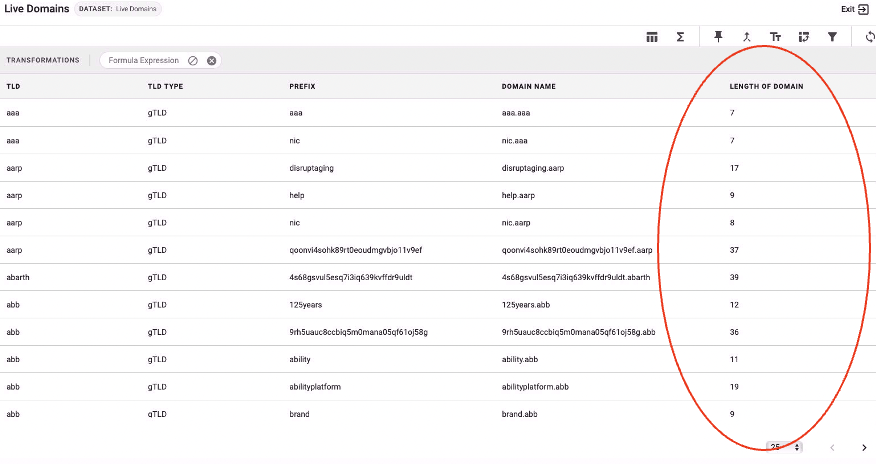Viewport: 876px width, 464px height.
Task: Click the refresh data icon
Action: [870, 37]
